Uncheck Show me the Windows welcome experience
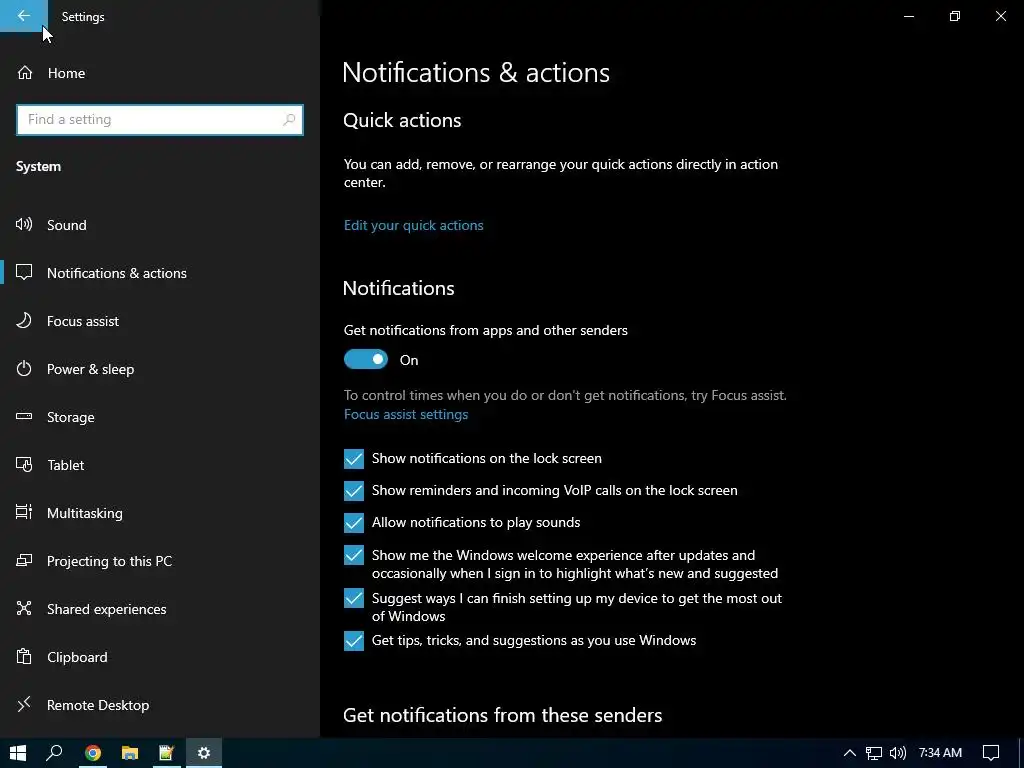 354,555
